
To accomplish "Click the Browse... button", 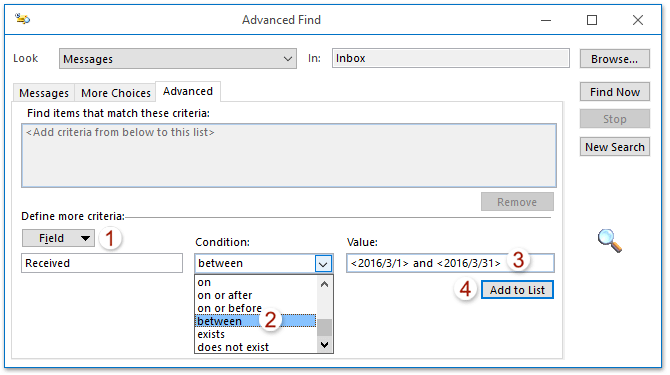I will pyautogui.click(x=614, y=59).
